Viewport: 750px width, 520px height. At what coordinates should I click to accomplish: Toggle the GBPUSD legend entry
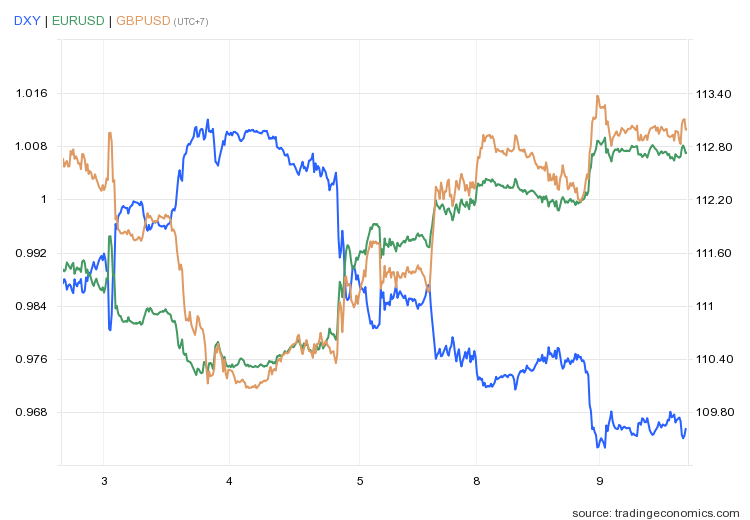tap(143, 20)
